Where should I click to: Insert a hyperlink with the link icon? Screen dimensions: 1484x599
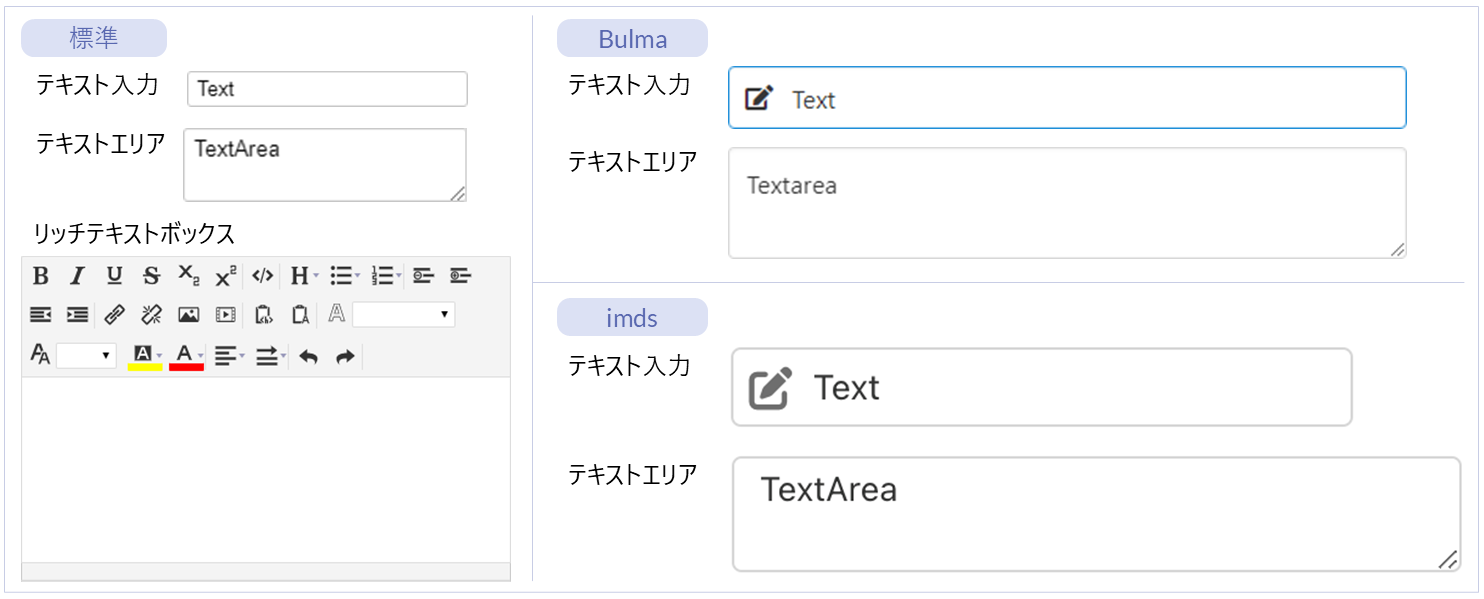[x=114, y=315]
